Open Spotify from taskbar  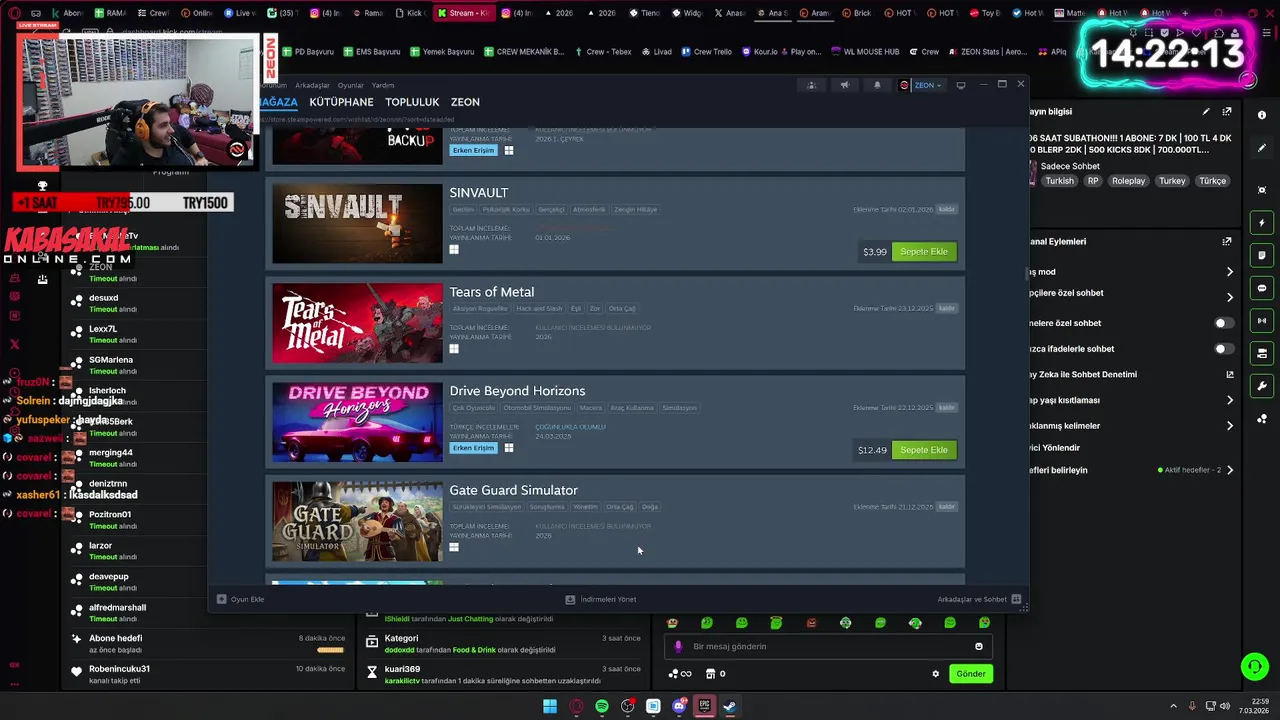pyautogui.click(x=601, y=706)
